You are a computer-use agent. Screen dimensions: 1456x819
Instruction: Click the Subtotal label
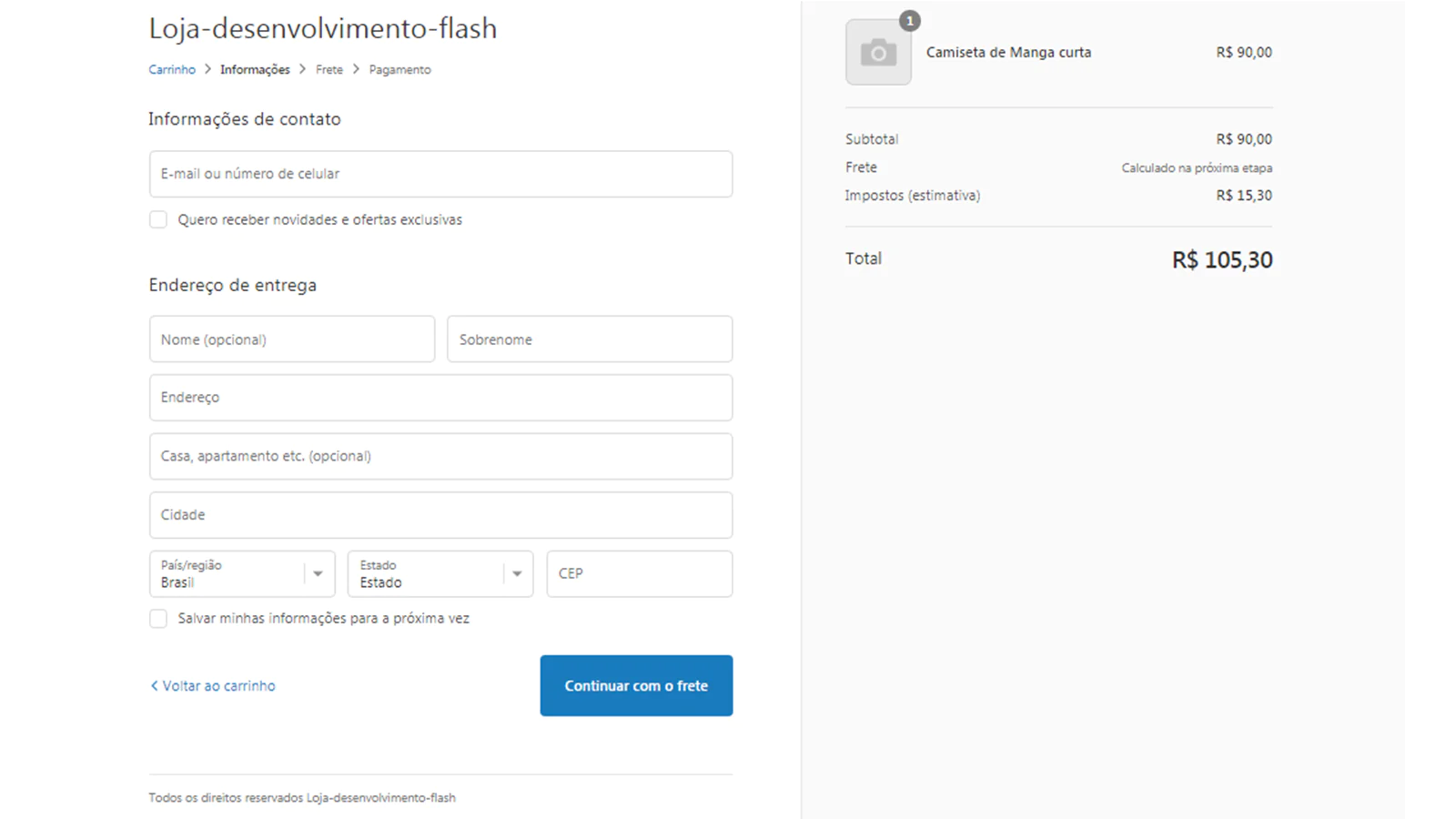[872, 139]
